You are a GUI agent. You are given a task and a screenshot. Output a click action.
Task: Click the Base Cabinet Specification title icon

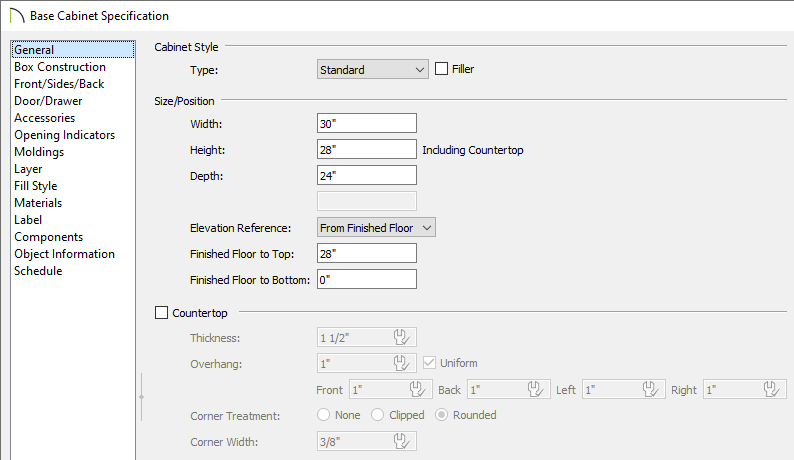17,16
